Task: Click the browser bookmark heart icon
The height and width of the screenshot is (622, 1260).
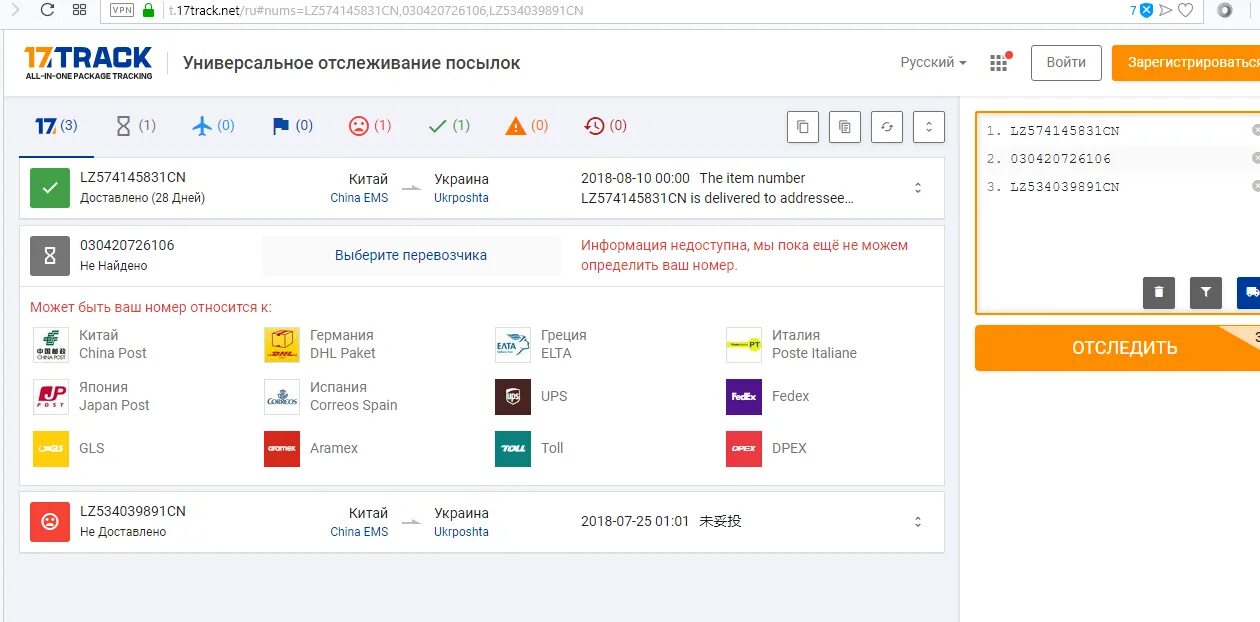Action: click(x=1186, y=10)
